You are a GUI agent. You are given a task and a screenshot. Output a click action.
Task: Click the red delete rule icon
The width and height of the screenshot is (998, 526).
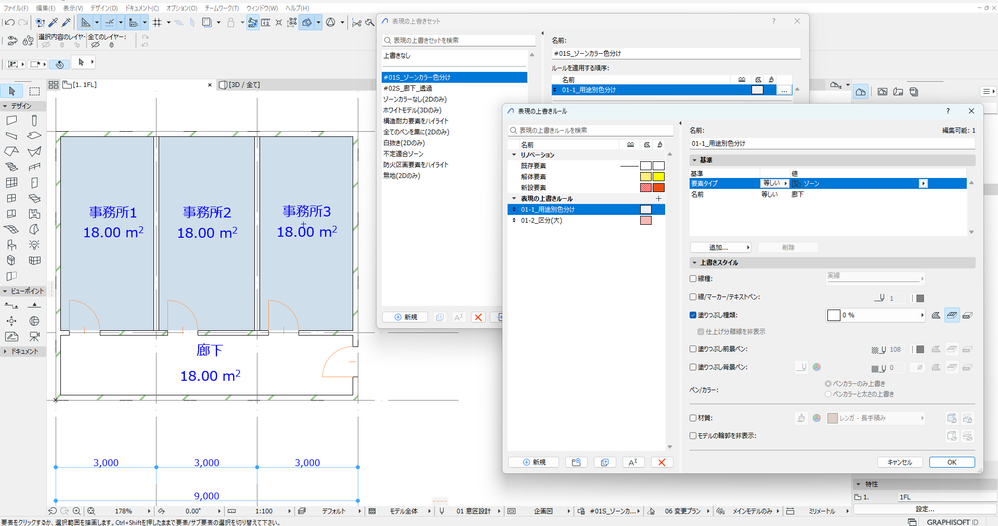tap(660, 462)
